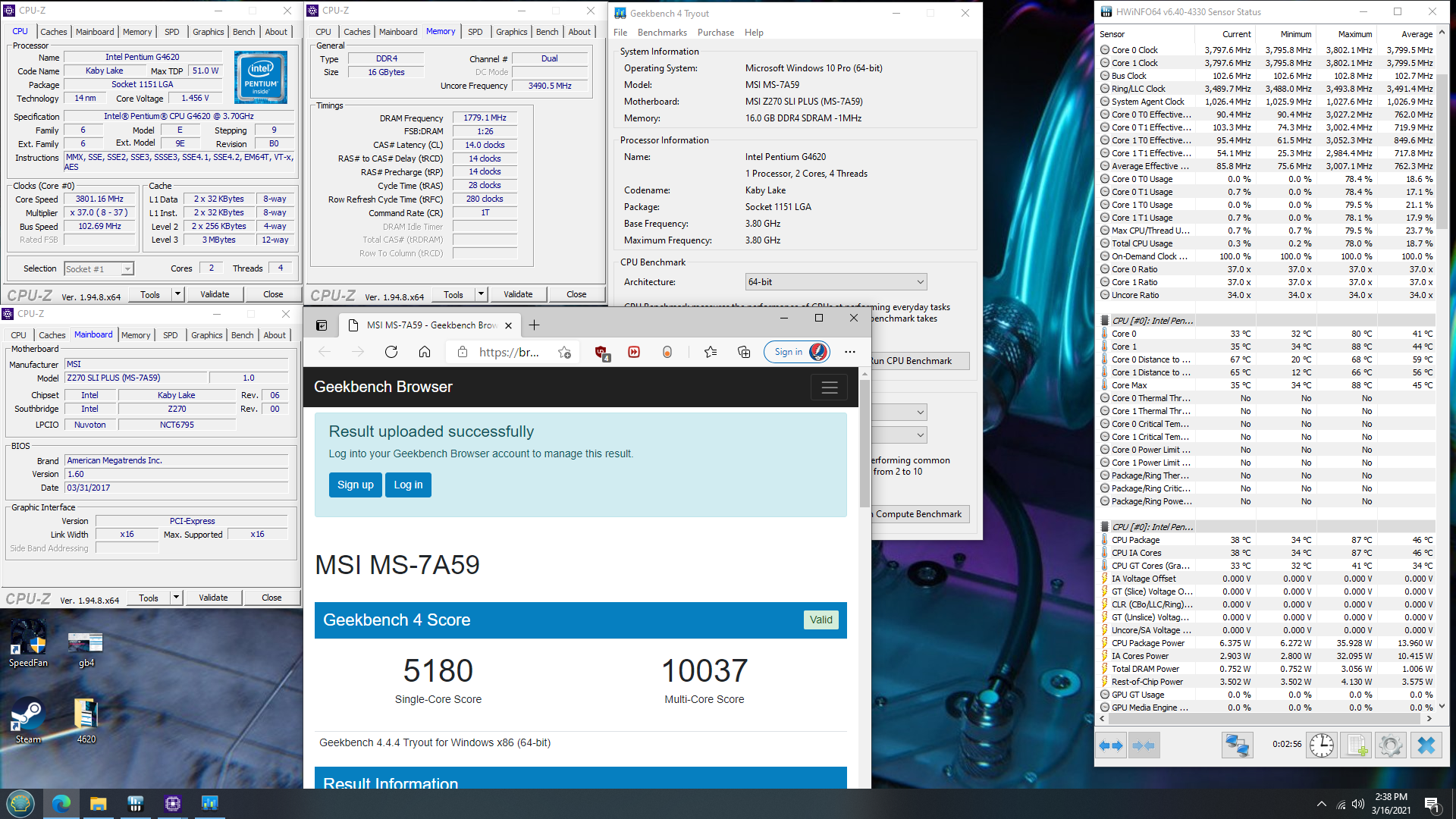Open Geekbench Architecture 64-bit dropdown
This screenshot has height=819, width=1456.
click(x=836, y=282)
